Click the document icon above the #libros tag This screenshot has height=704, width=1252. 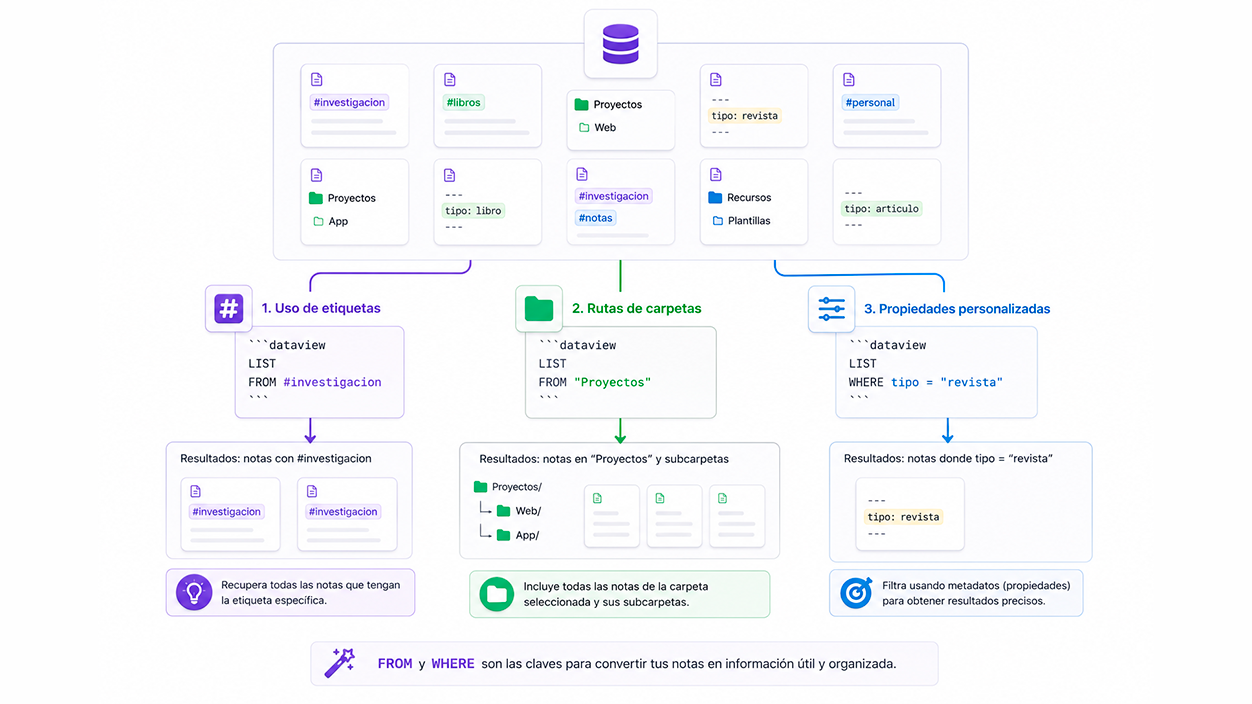pyautogui.click(x=450, y=80)
